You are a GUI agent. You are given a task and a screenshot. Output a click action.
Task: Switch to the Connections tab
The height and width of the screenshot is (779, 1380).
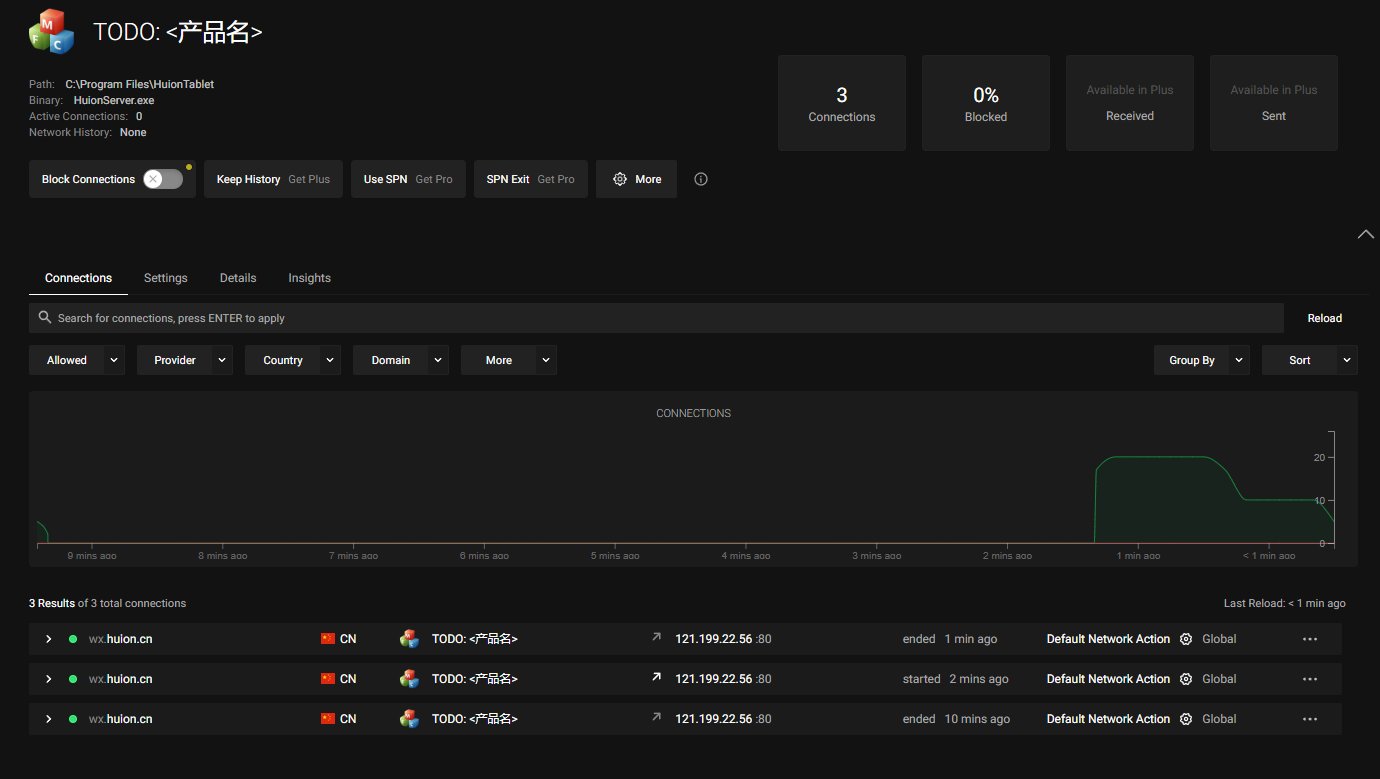tap(78, 278)
